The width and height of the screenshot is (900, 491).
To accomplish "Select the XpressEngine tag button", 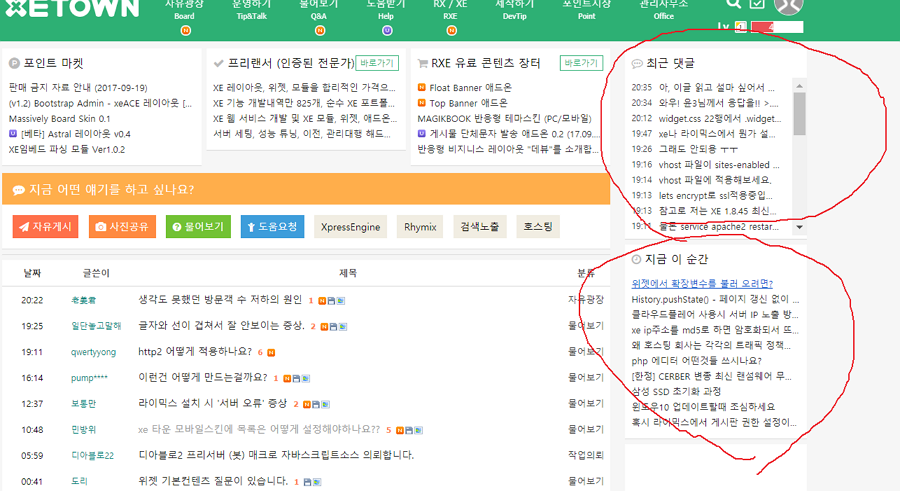I will [350, 227].
